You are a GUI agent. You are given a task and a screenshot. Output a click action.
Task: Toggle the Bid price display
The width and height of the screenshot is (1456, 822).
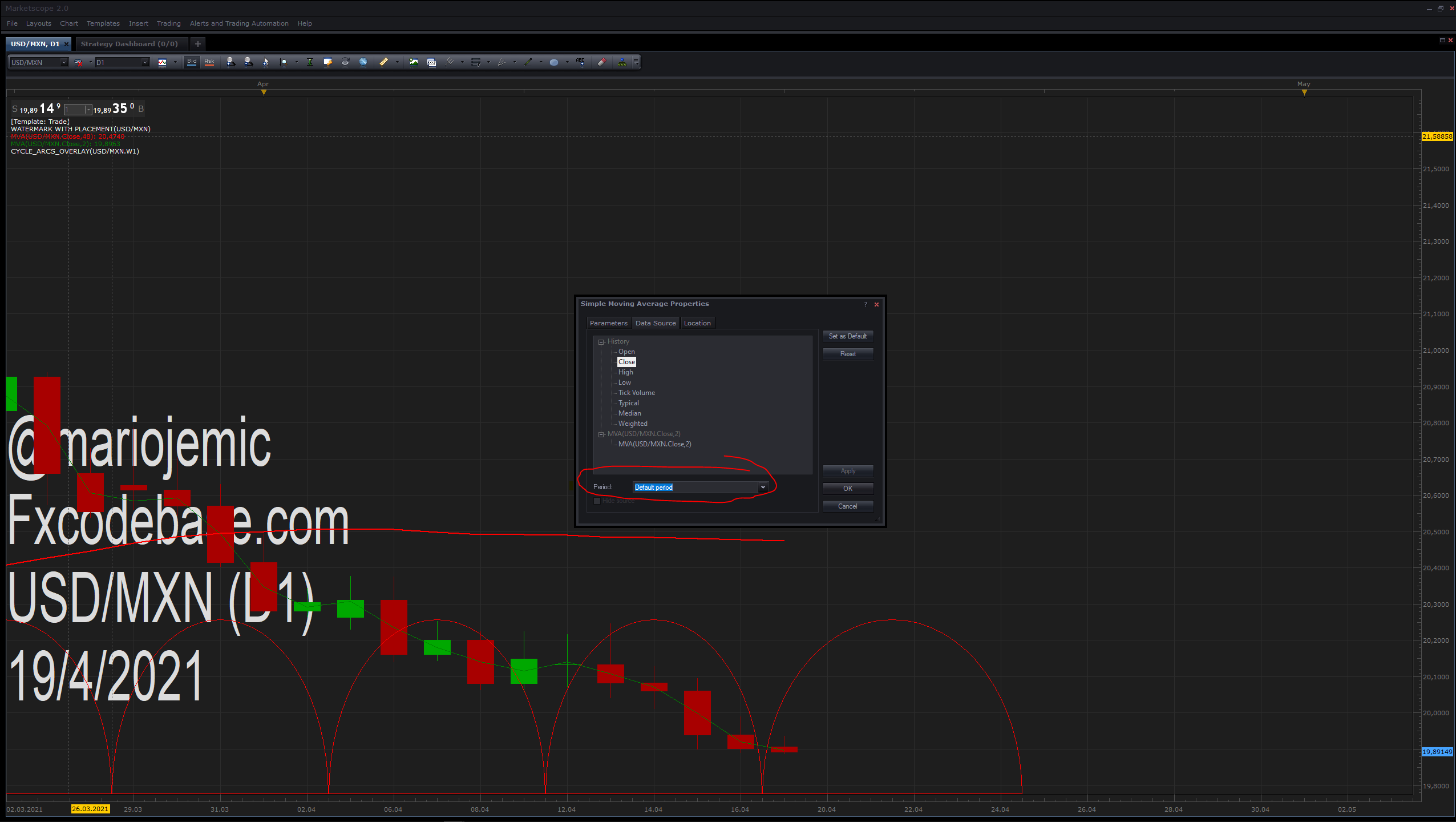[x=192, y=62]
